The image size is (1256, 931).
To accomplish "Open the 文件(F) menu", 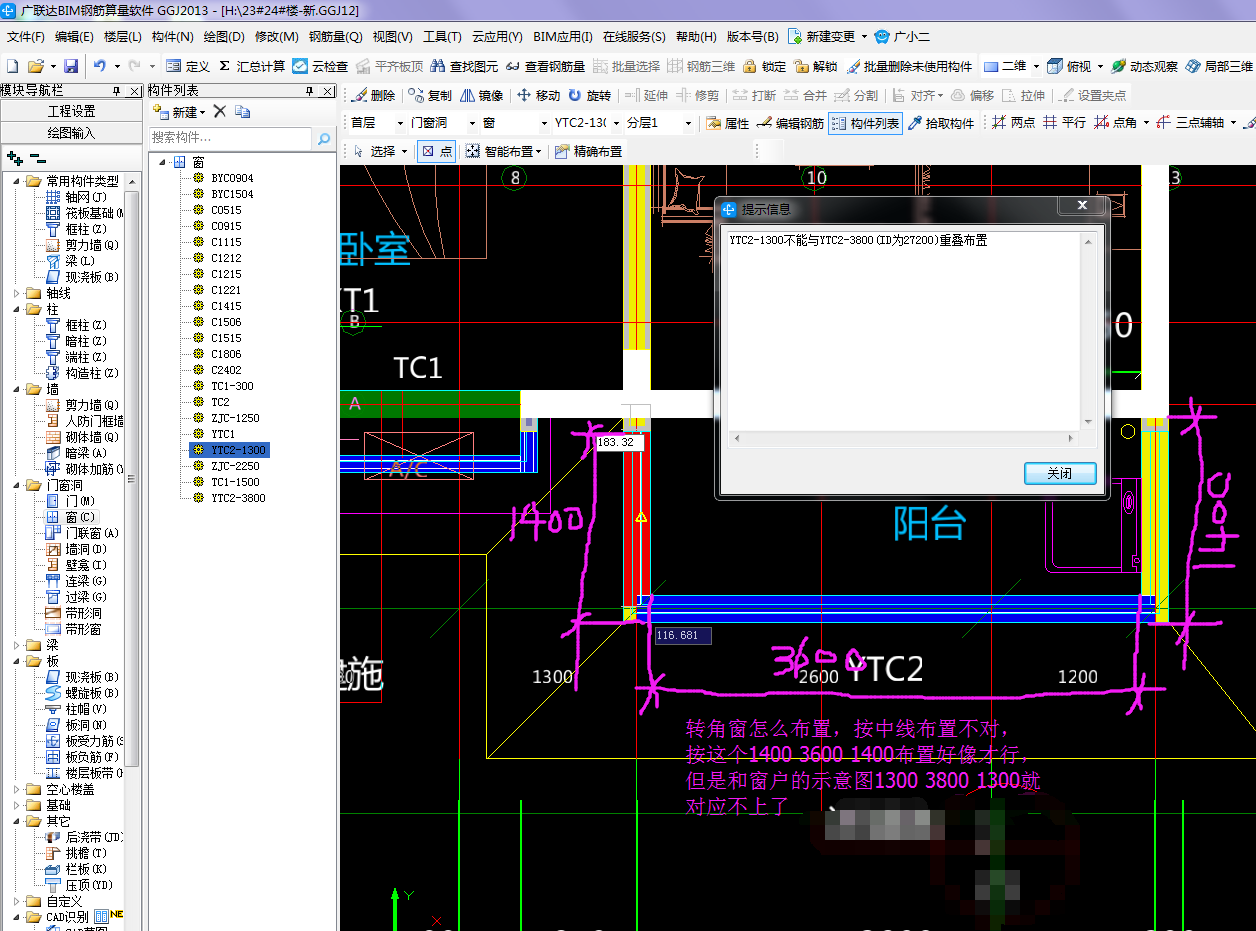I will 26,37.
